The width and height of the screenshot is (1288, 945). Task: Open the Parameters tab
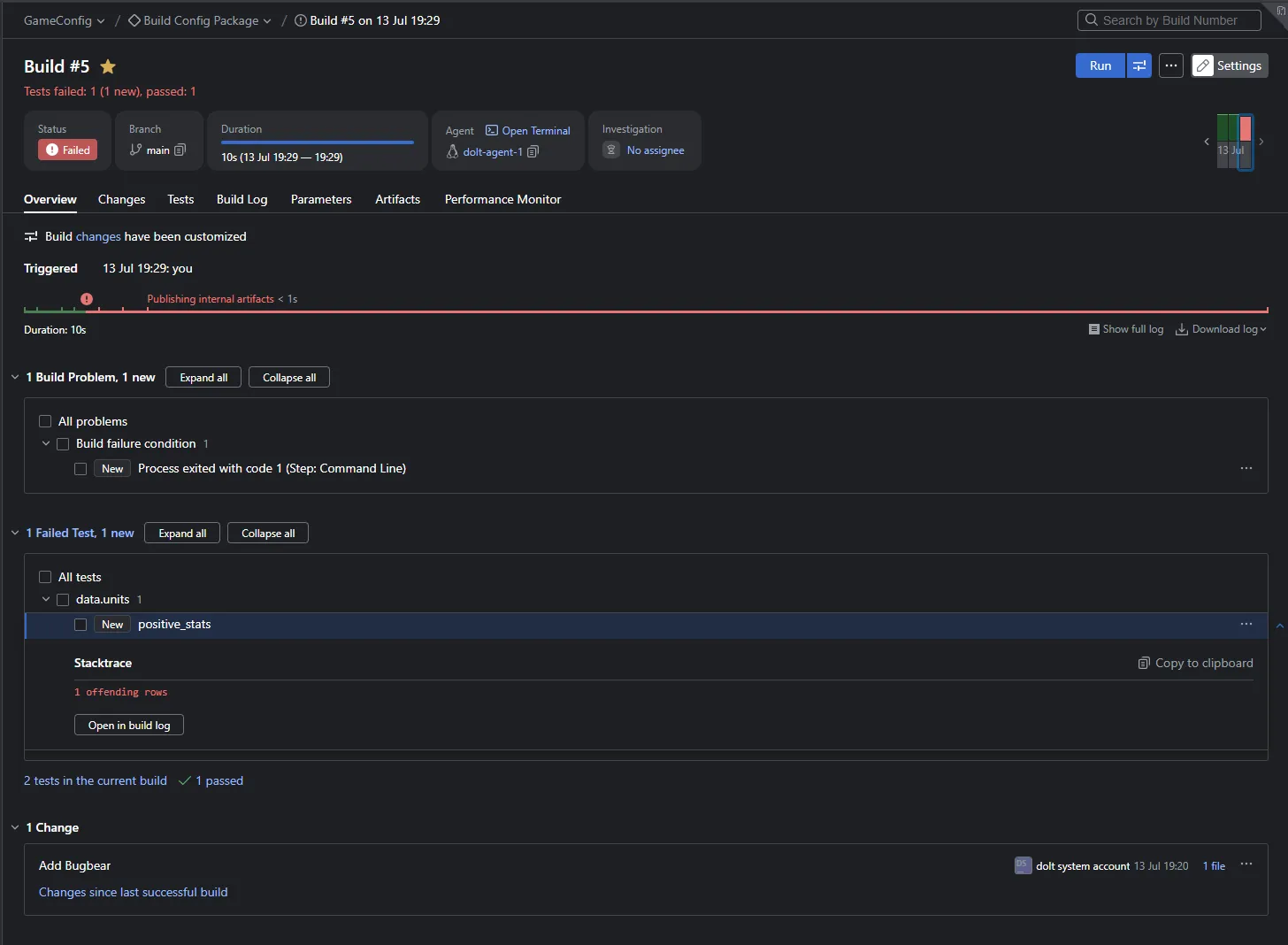coord(321,199)
